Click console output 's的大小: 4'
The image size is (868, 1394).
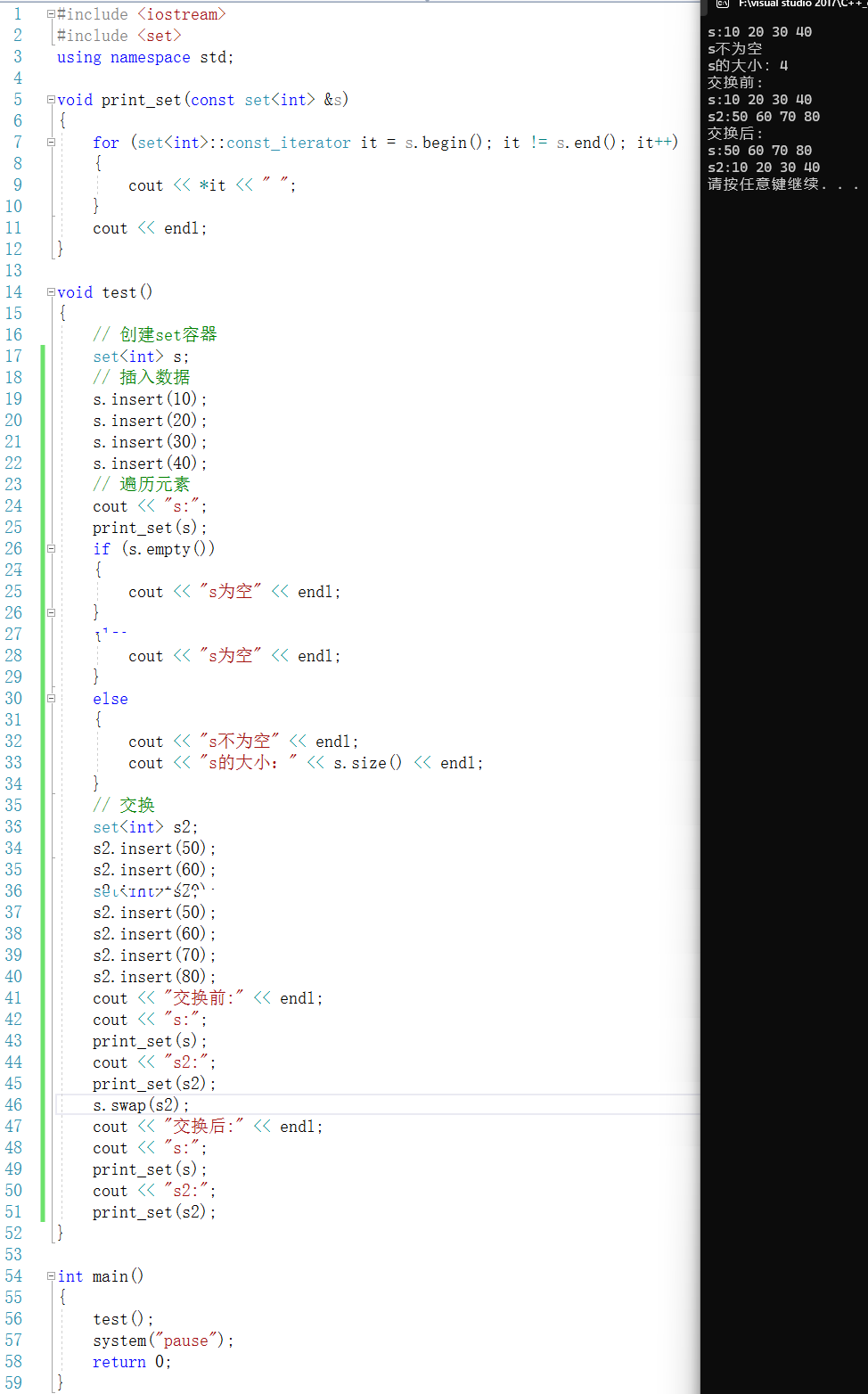click(748, 66)
